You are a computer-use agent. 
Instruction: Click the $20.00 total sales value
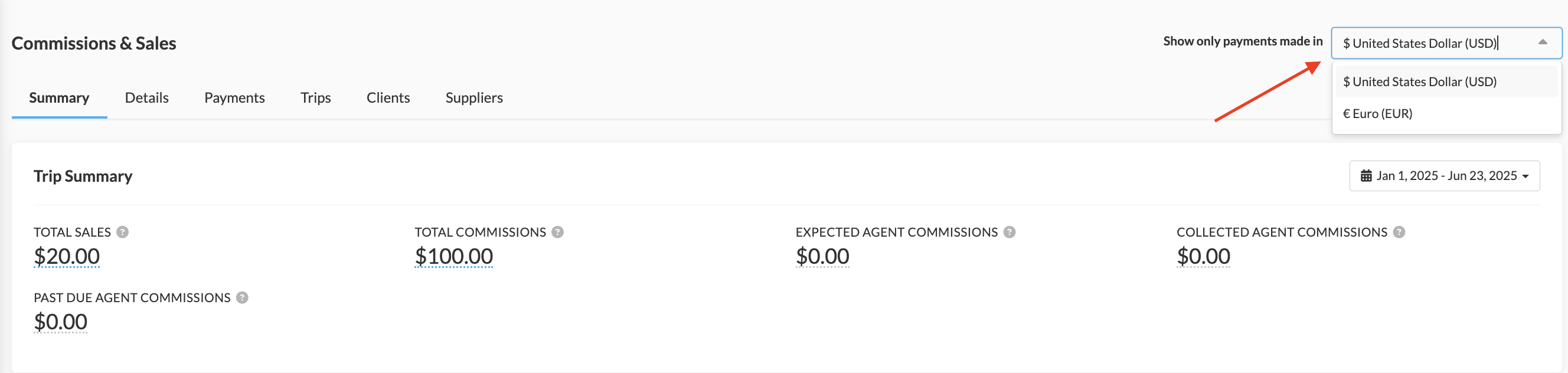[67, 256]
